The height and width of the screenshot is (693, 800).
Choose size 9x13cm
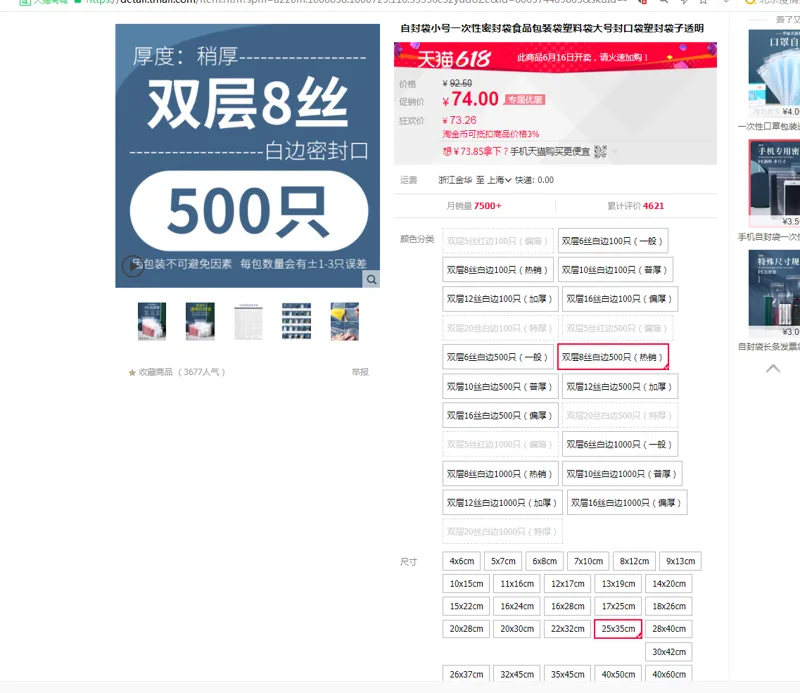(x=681, y=561)
